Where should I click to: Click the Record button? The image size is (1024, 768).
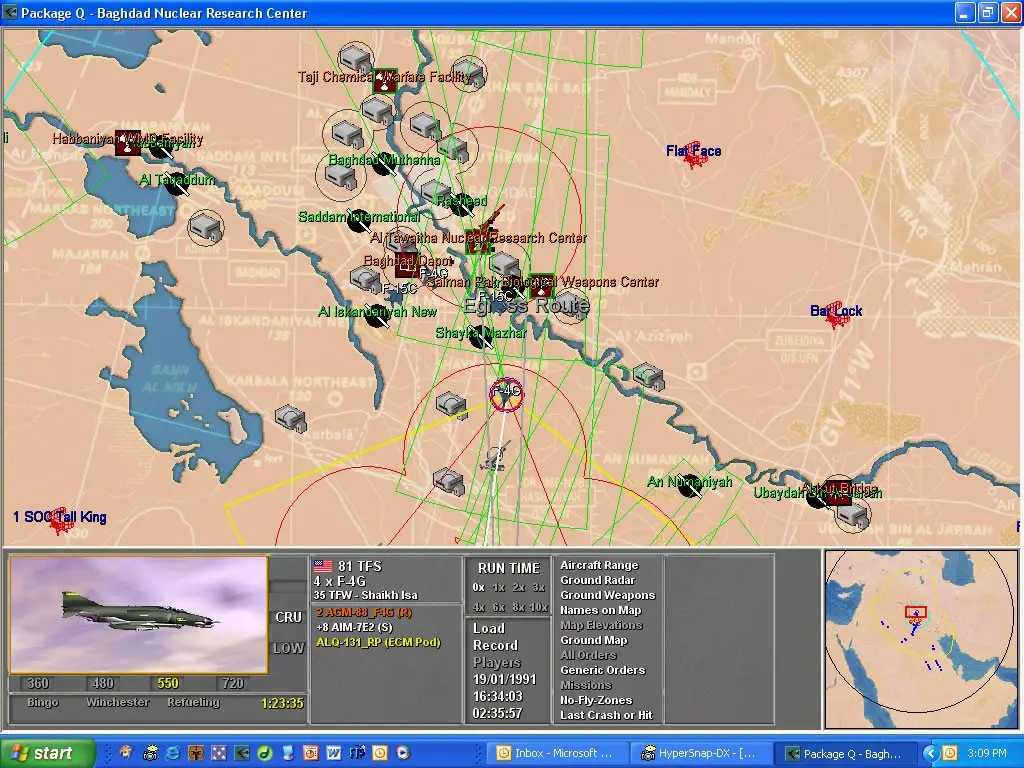(x=495, y=646)
